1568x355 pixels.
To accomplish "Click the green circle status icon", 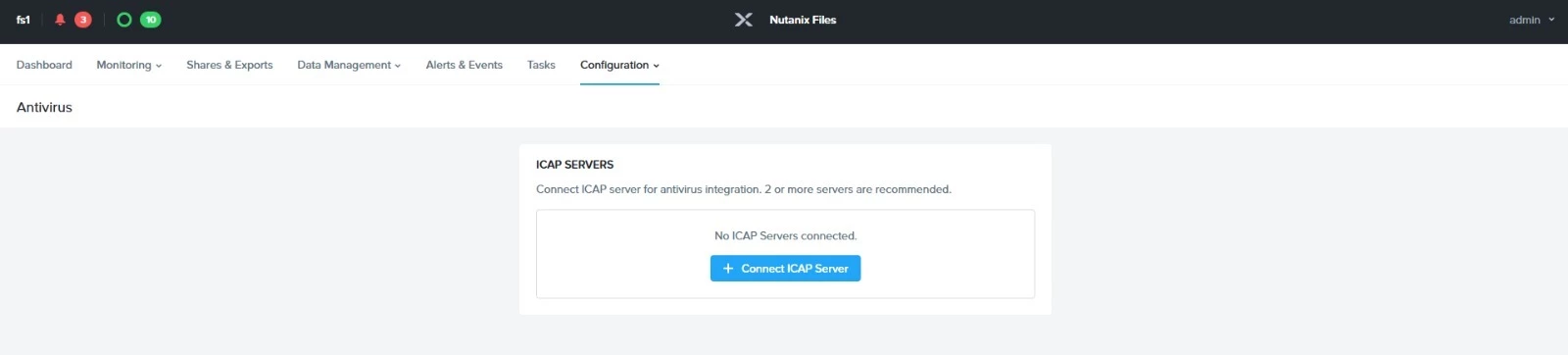I will click(x=124, y=20).
